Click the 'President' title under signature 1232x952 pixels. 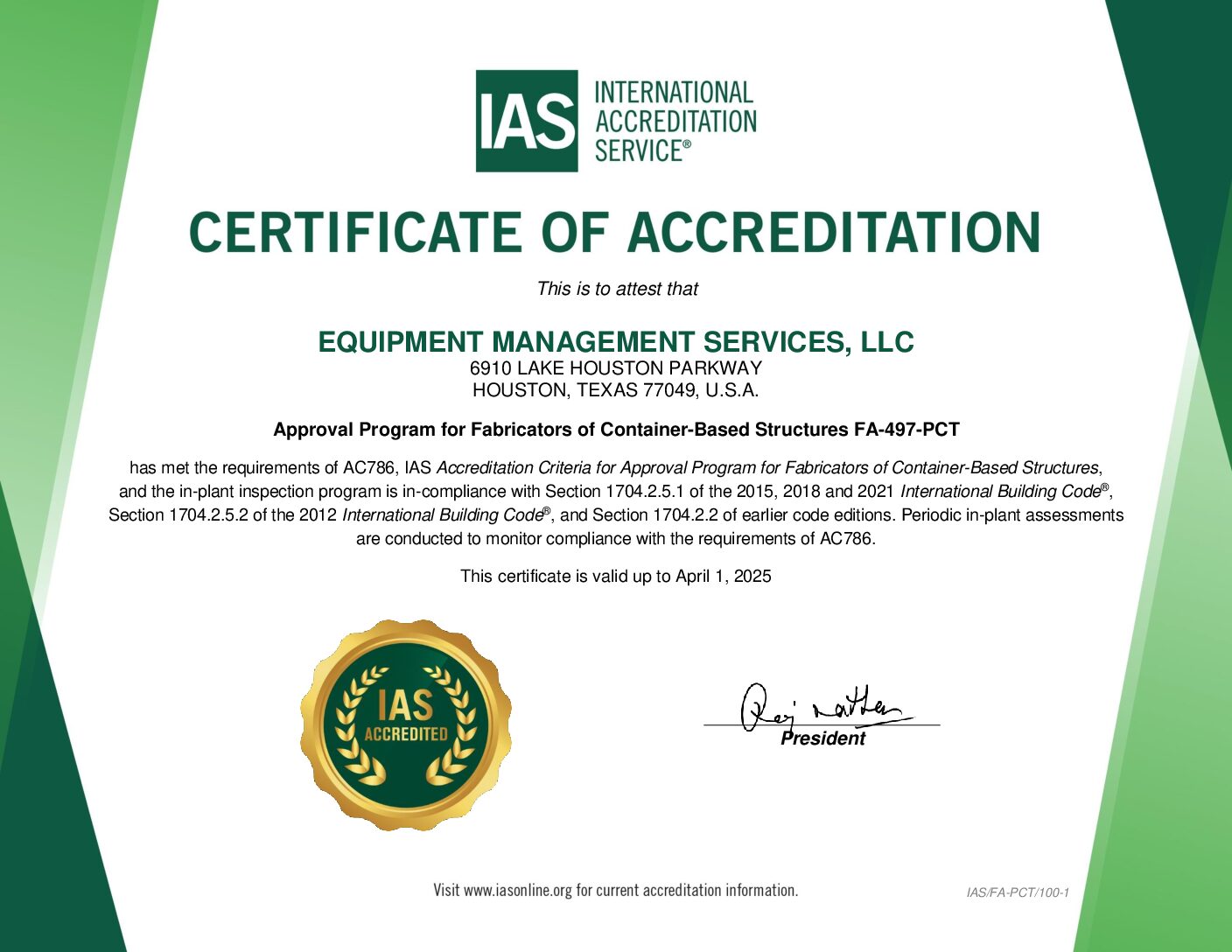pyautogui.click(x=822, y=738)
